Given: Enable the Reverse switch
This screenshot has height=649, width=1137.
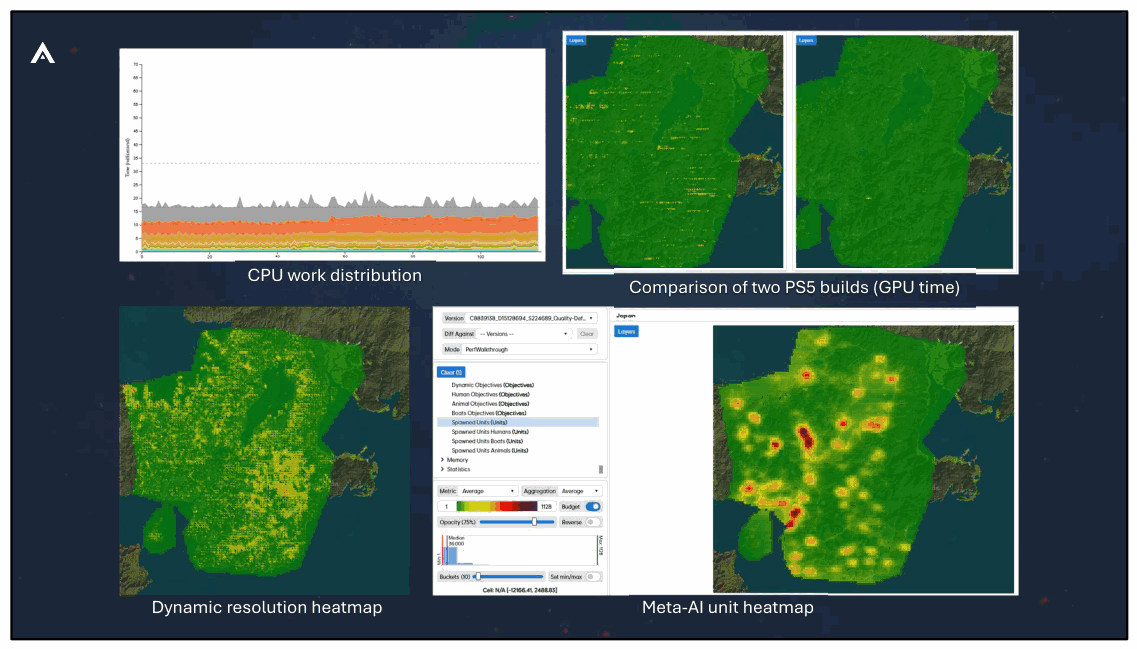Looking at the screenshot, I should (x=592, y=522).
